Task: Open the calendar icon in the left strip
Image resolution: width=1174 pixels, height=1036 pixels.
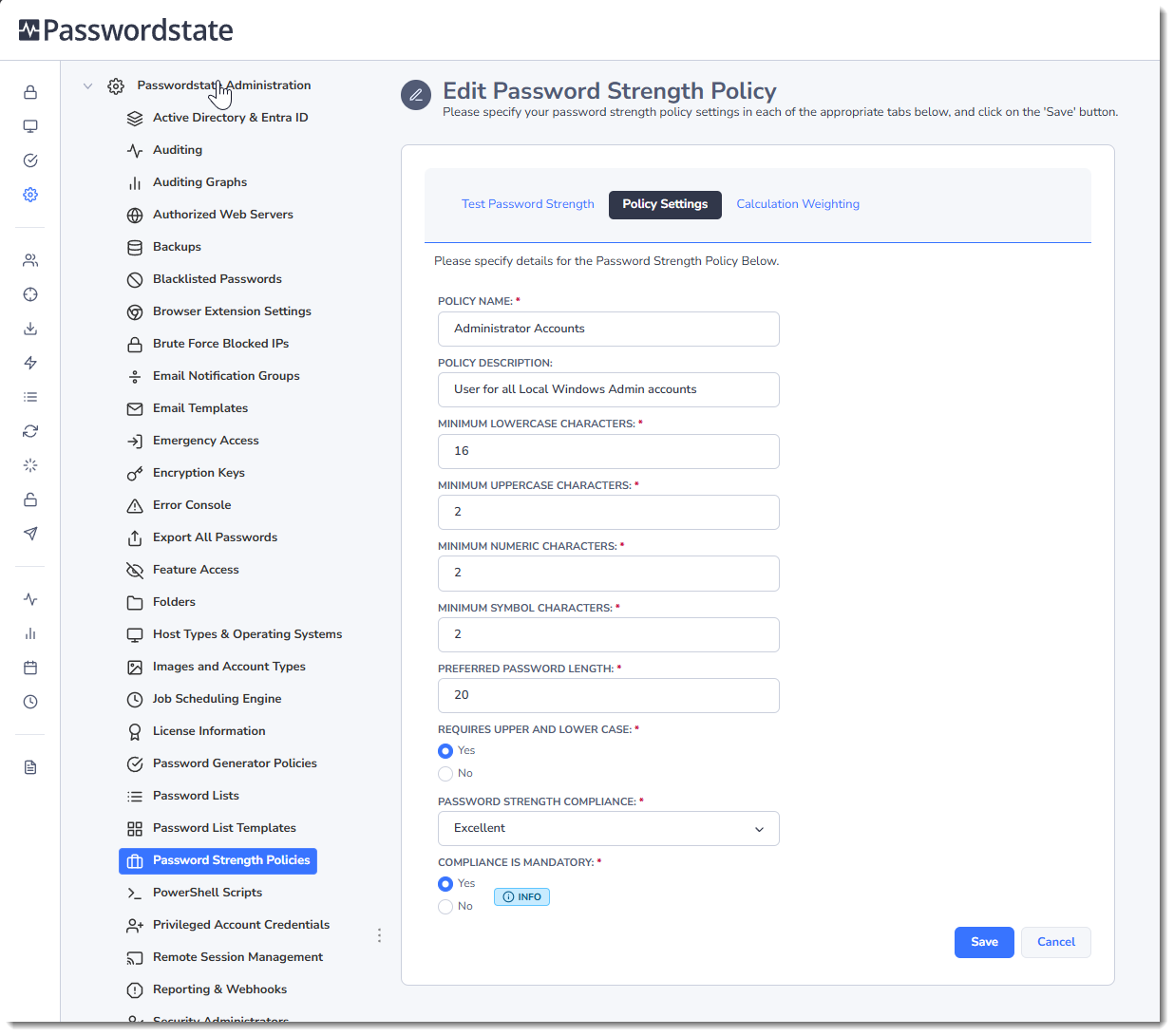Action: (30, 668)
